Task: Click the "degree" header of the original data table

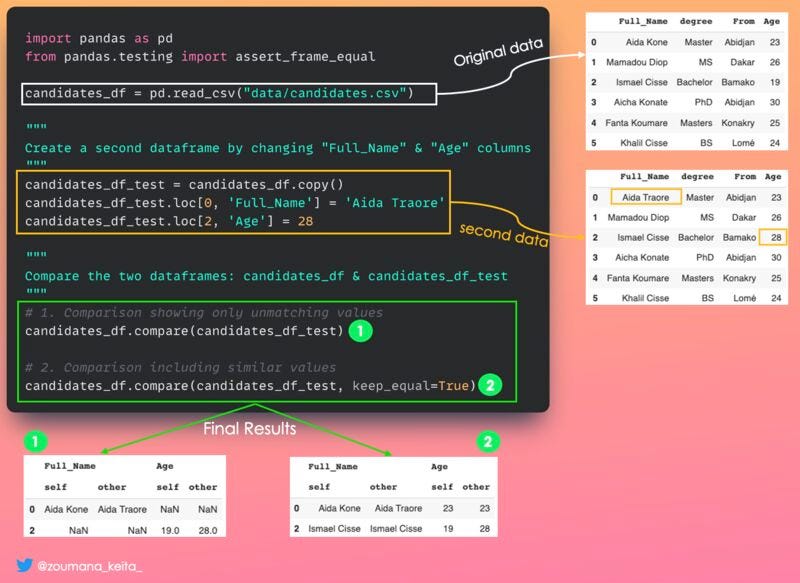Action: pos(696,21)
